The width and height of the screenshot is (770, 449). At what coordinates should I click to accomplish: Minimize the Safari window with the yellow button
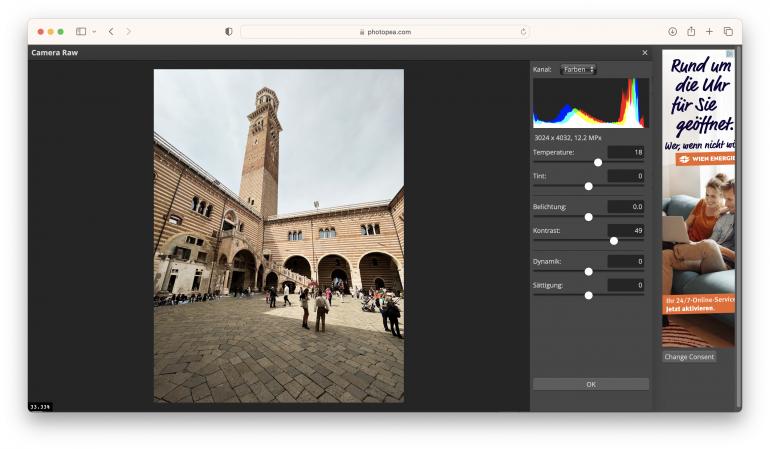pyautogui.click(x=51, y=31)
